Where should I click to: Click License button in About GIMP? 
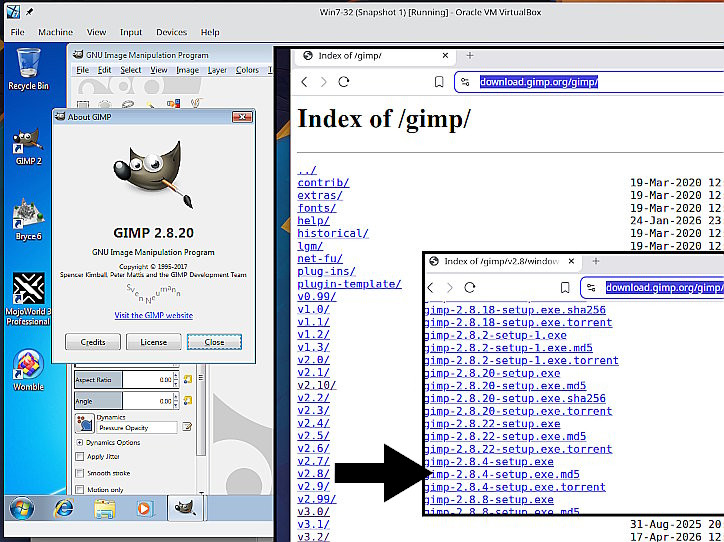coord(153,342)
